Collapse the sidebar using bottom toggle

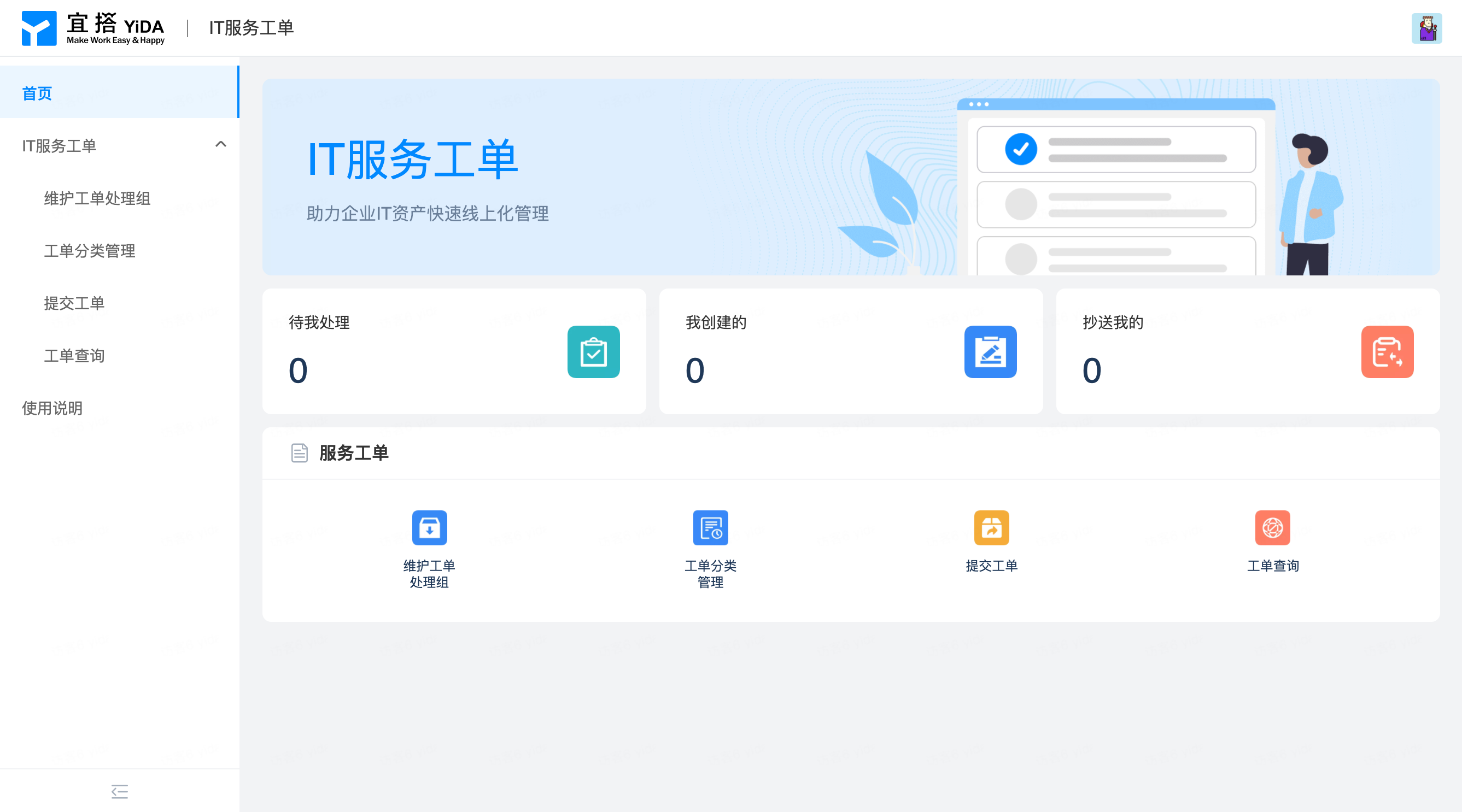coord(119,791)
